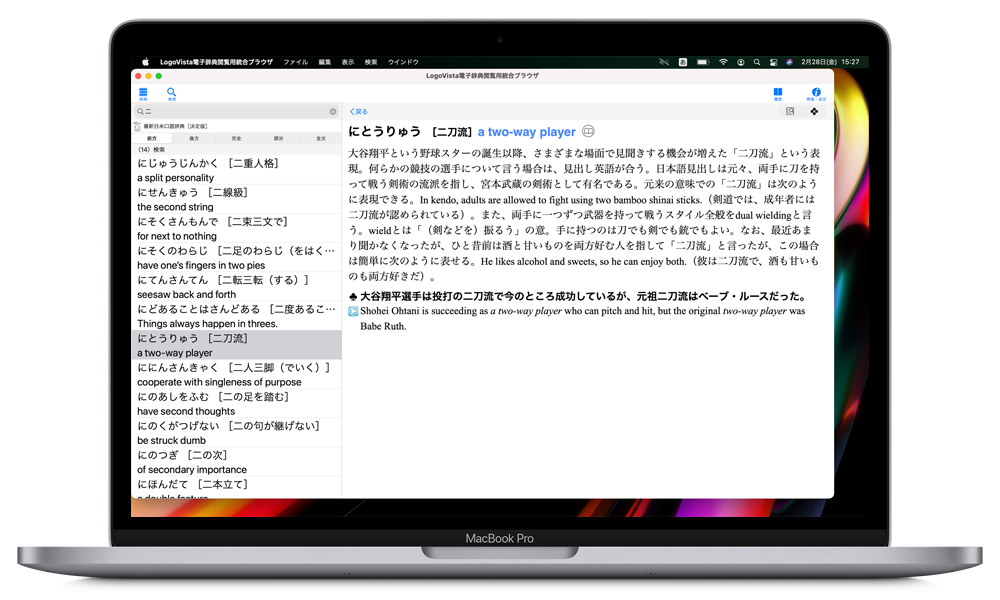The image size is (1000, 600).
Task: Click the dictionary icon beside 最新日米口語辞典
Action: coord(137,126)
